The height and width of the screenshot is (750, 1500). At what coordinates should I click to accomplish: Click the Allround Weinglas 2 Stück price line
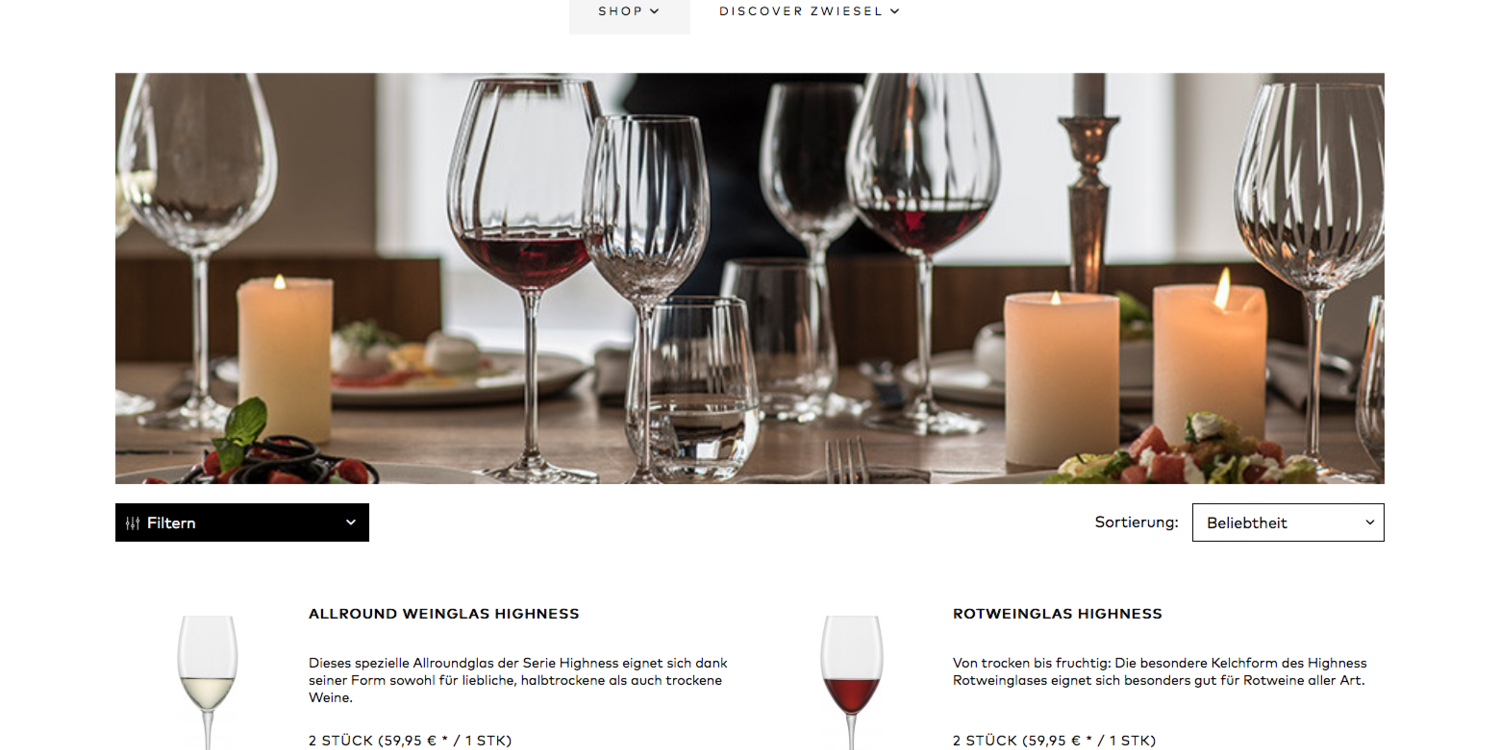tap(410, 741)
